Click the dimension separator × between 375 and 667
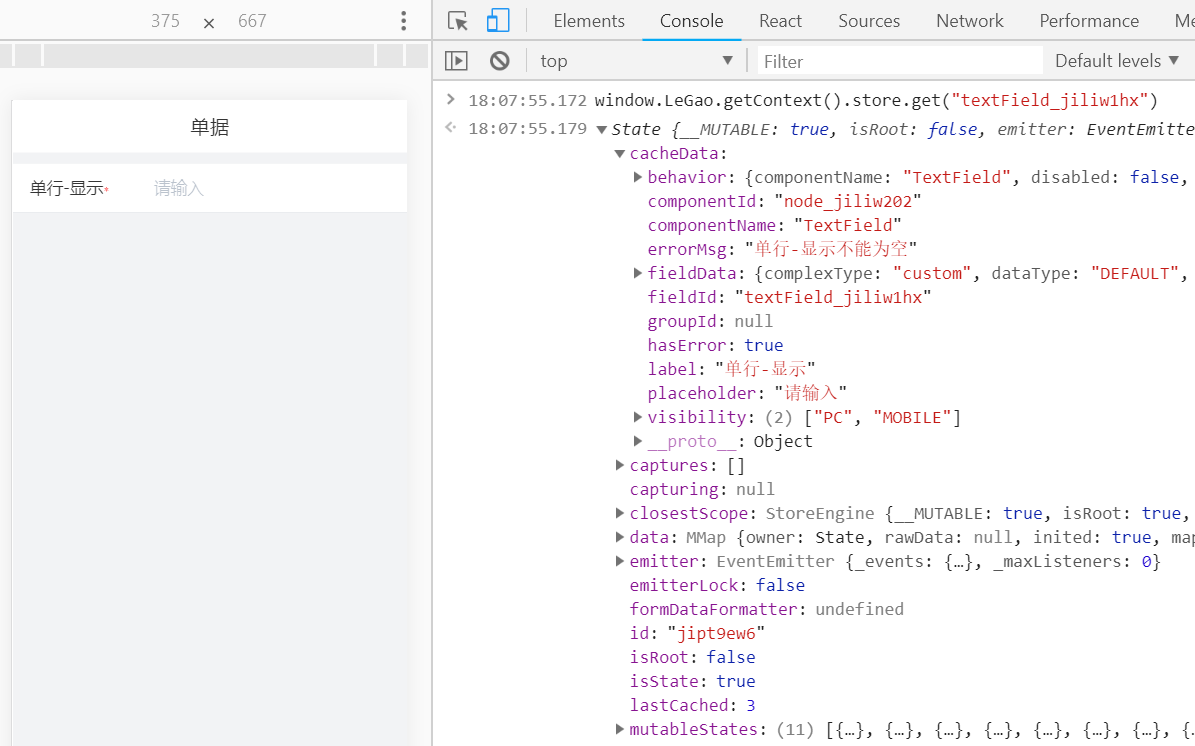Image resolution: width=1195 pixels, height=746 pixels. [x=209, y=24]
